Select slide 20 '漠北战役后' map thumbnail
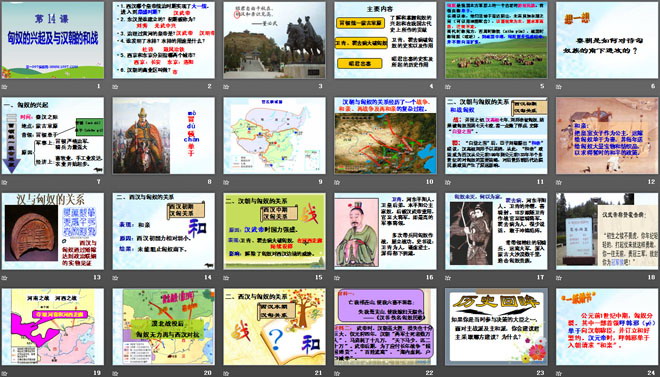Screen dimensions: 660x377 click(164, 327)
